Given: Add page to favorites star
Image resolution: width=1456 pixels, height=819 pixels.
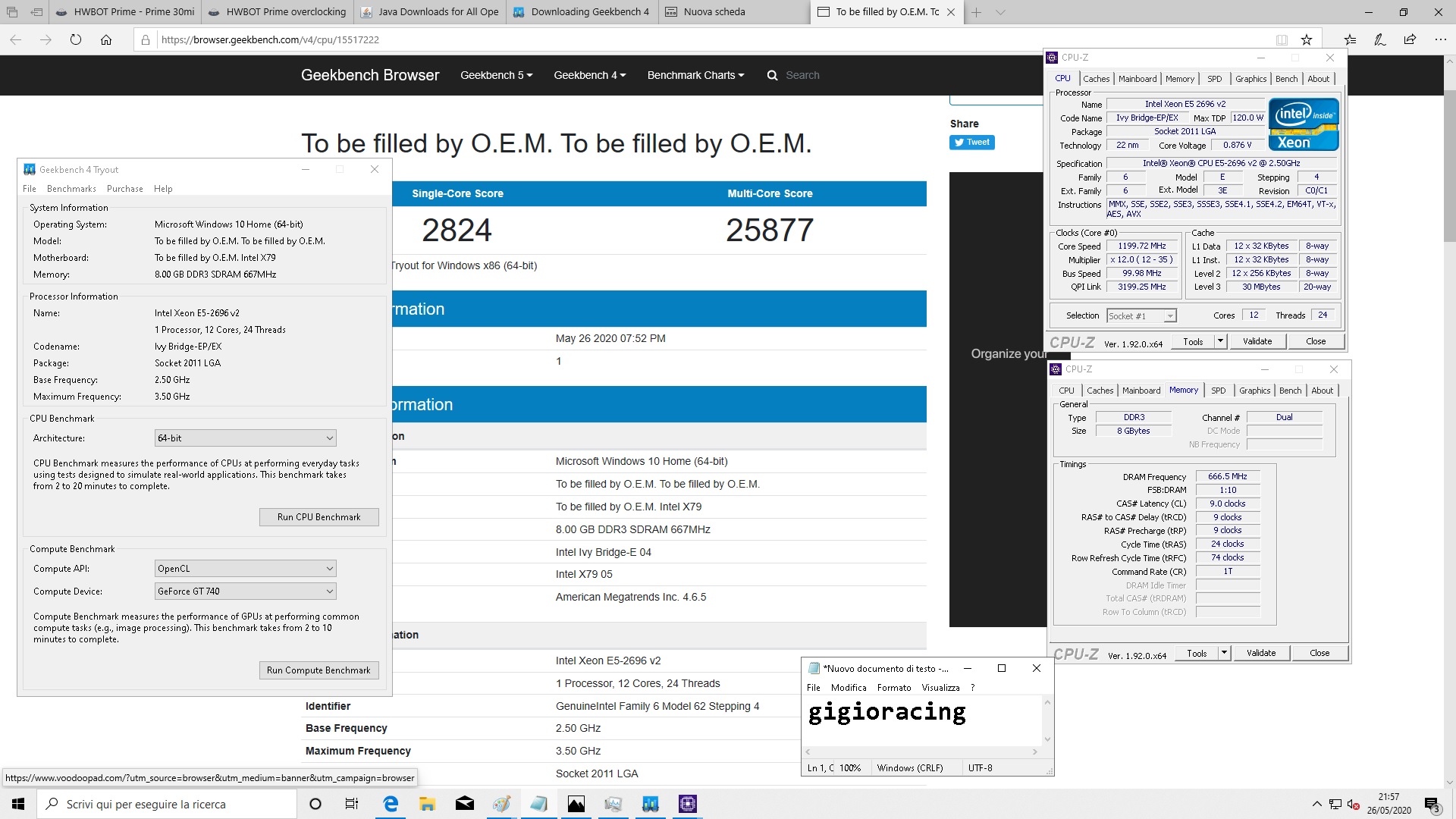Looking at the screenshot, I should [1306, 39].
